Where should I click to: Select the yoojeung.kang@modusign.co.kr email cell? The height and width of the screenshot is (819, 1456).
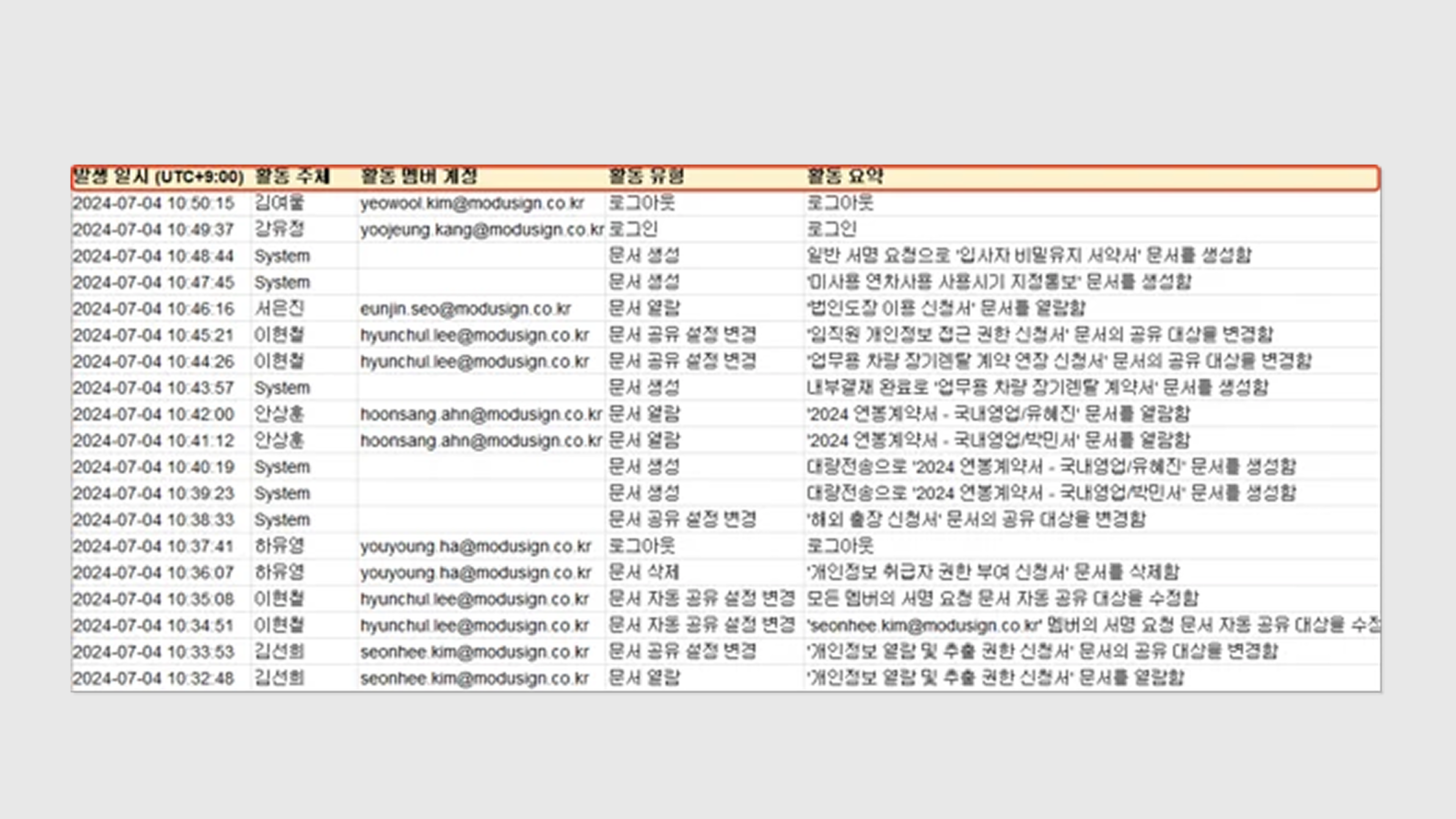(x=482, y=229)
